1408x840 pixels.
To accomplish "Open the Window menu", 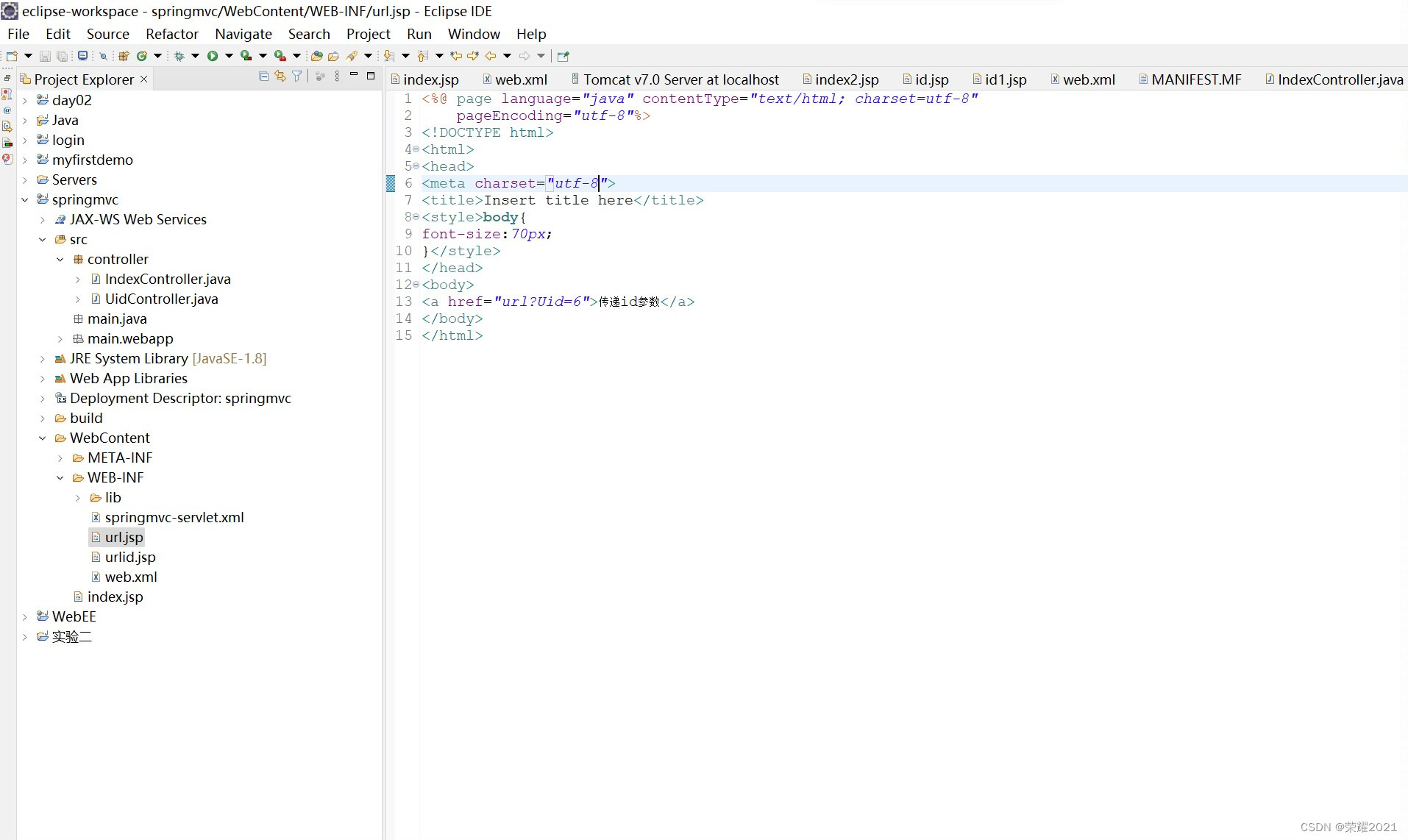I will click(x=474, y=34).
